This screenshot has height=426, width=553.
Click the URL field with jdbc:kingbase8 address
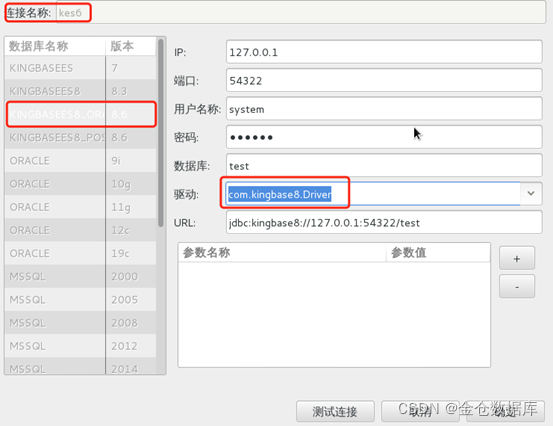point(384,223)
